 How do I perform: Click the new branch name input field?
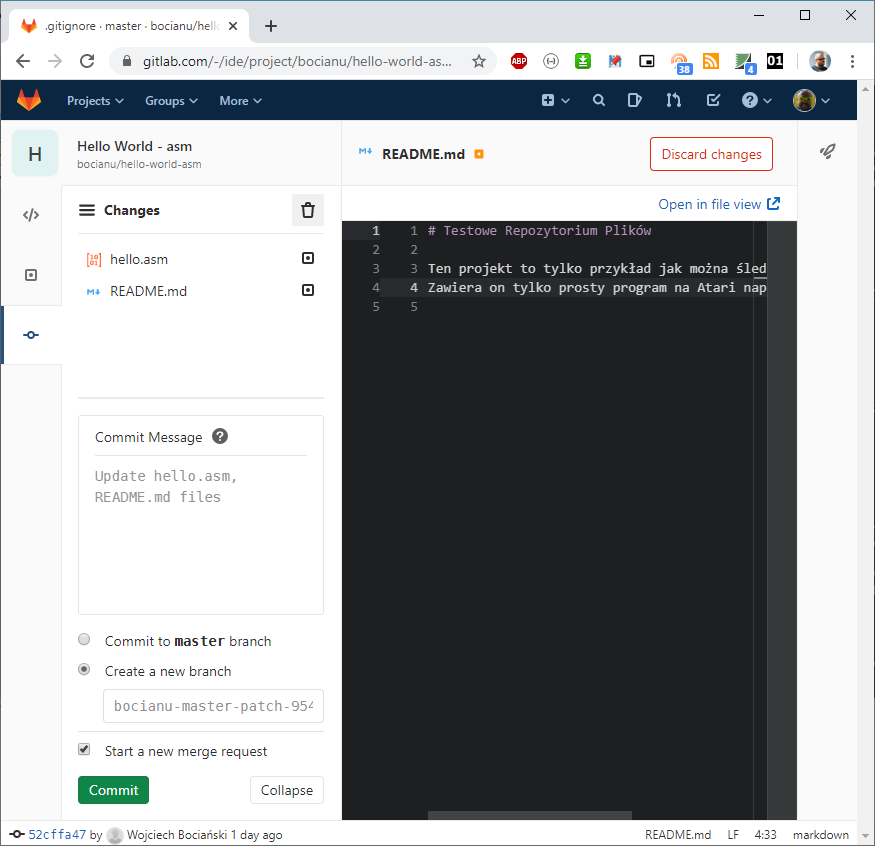[x=213, y=706]
